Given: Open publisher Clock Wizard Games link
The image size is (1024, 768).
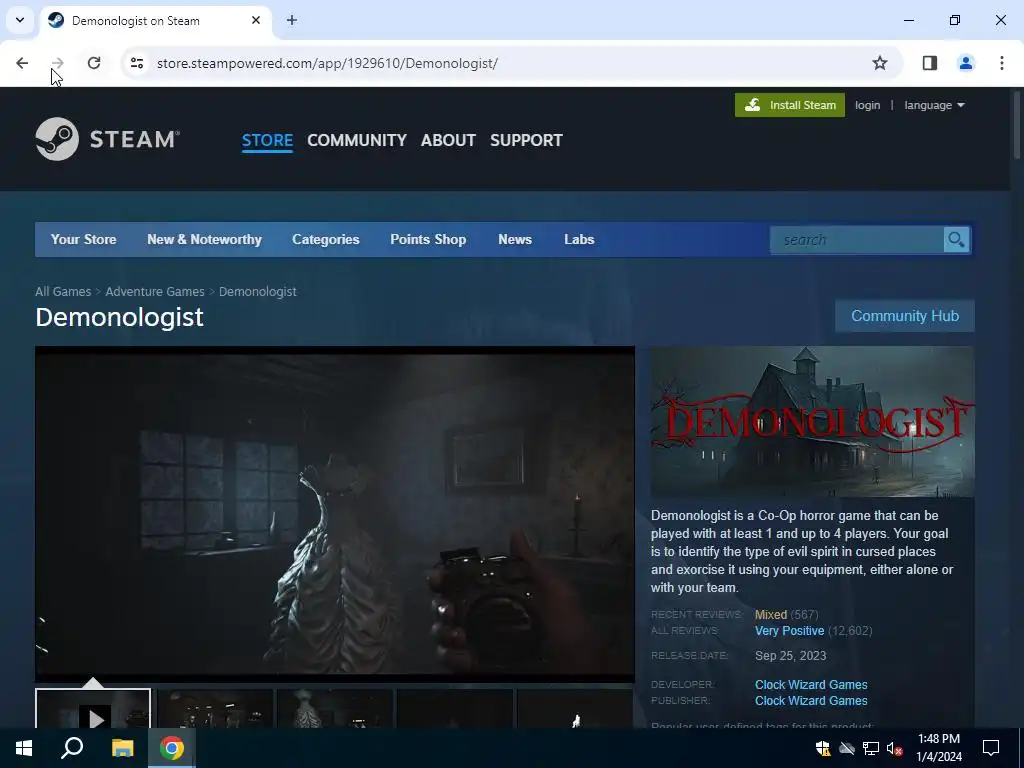Looking at the screenshot, I should point(811,701).
